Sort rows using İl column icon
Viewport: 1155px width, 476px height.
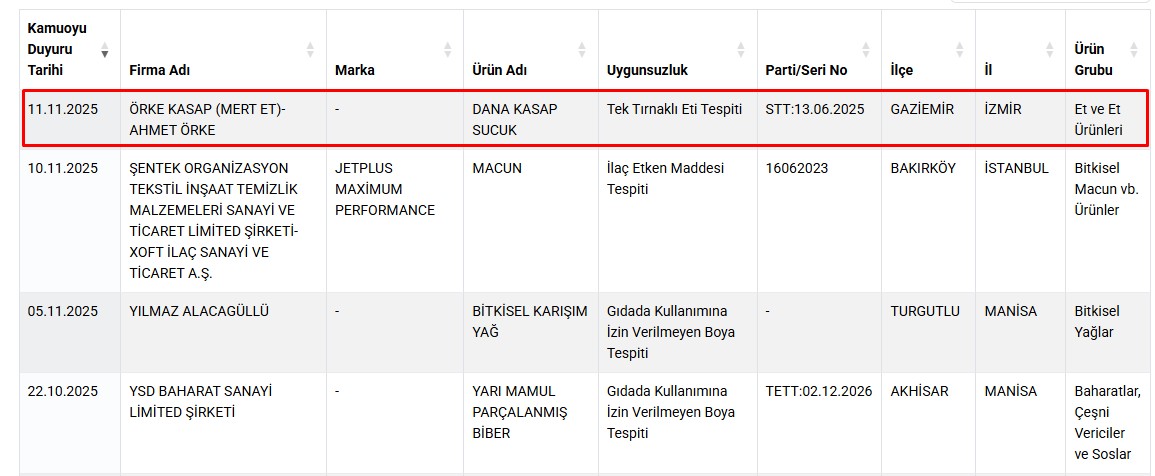point(1049,50)
